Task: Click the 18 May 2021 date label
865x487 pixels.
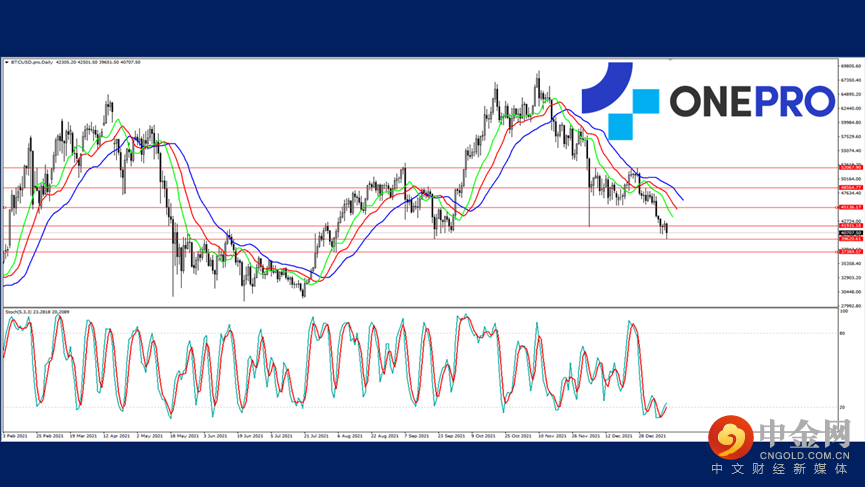Action: pos(184,436)
